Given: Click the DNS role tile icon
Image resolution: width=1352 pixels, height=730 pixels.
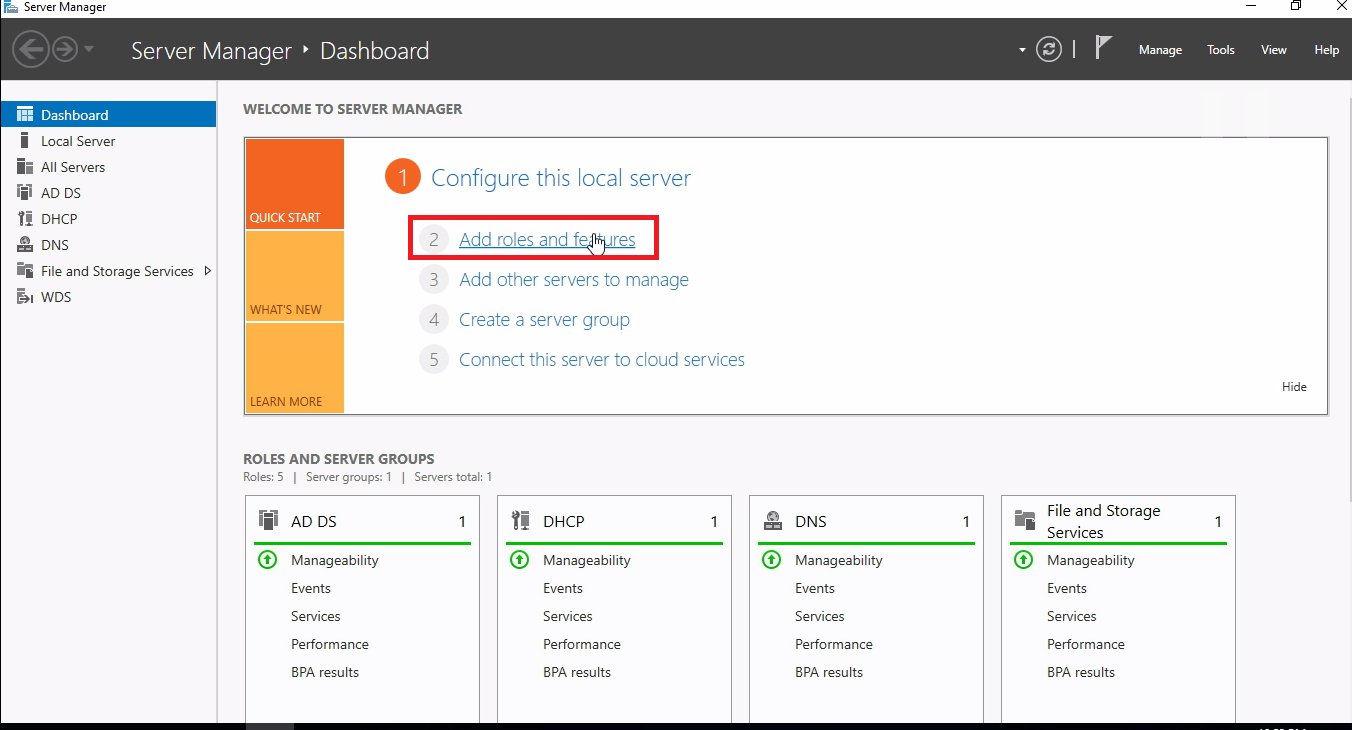Looking at the screenshot, I should (x=772, y=520).
